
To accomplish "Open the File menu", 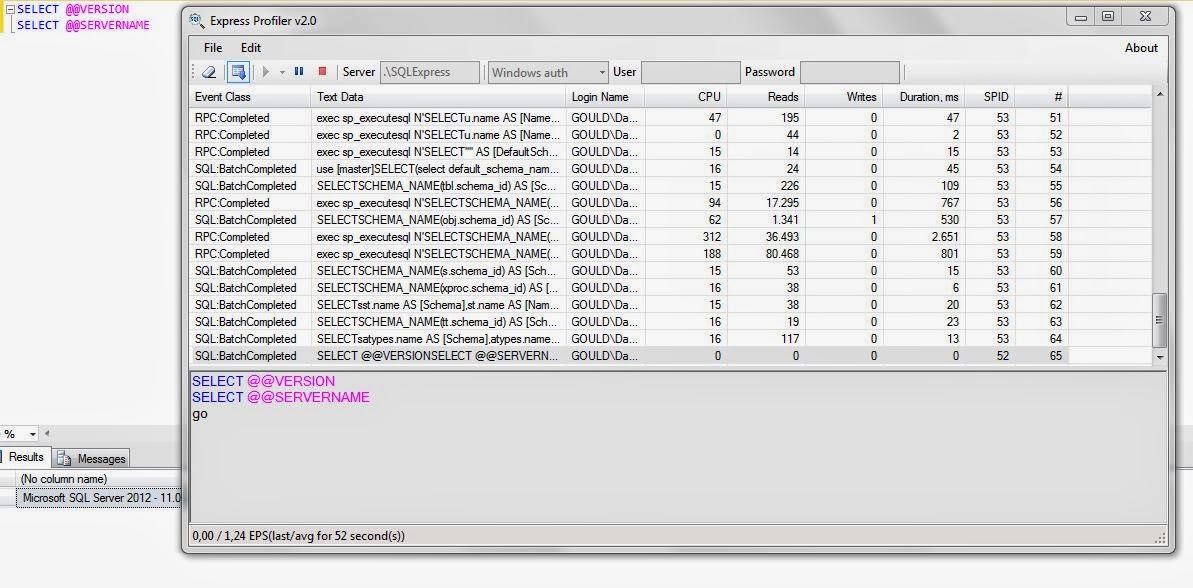I will [212, 48].
